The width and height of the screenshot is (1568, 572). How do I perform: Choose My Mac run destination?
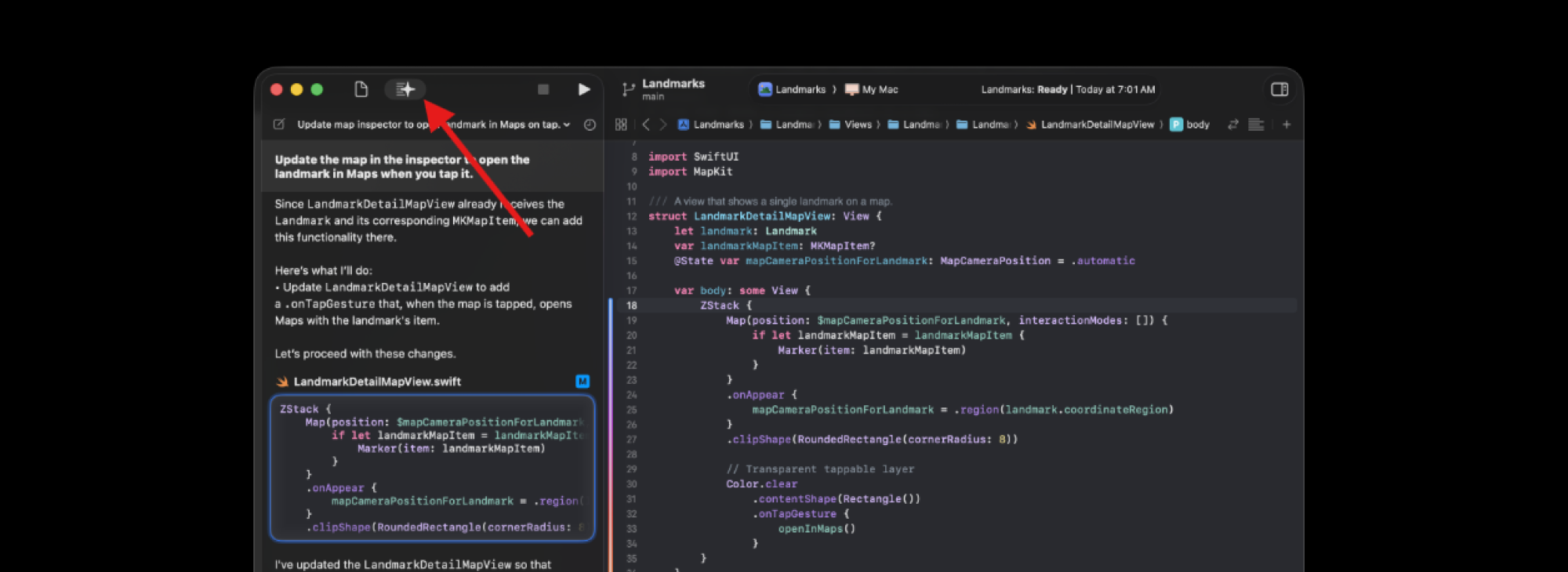tap(872, 89)
